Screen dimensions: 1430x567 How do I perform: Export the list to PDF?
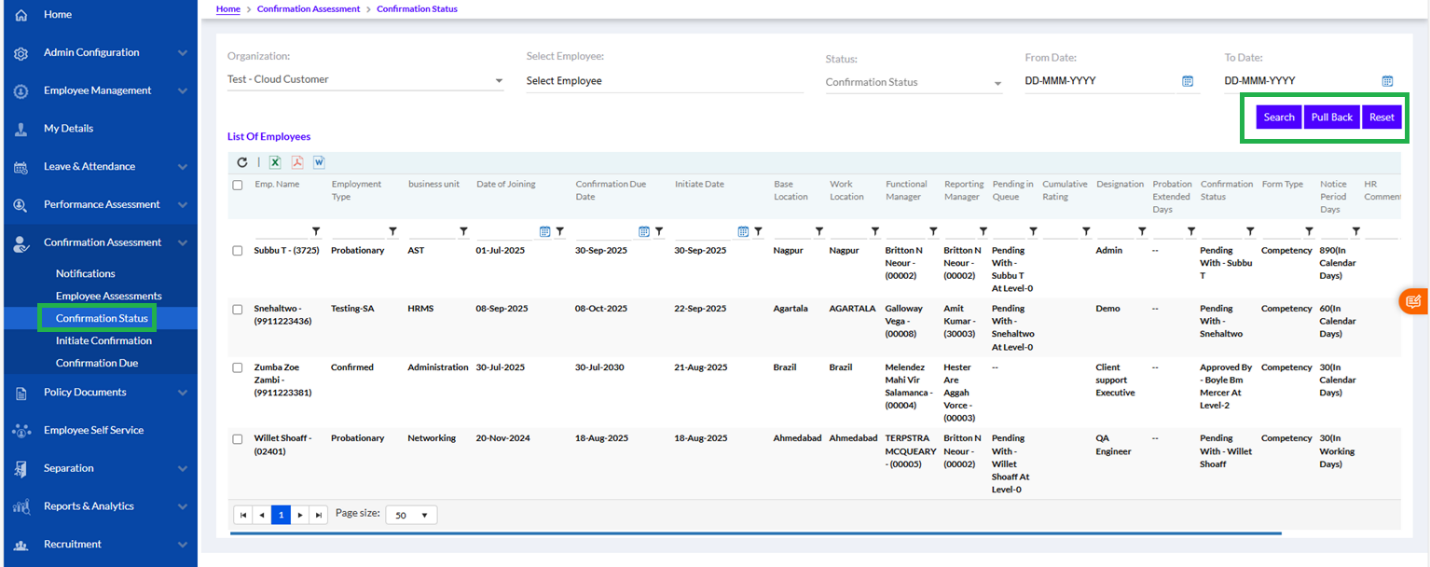[x=297, y=162]
